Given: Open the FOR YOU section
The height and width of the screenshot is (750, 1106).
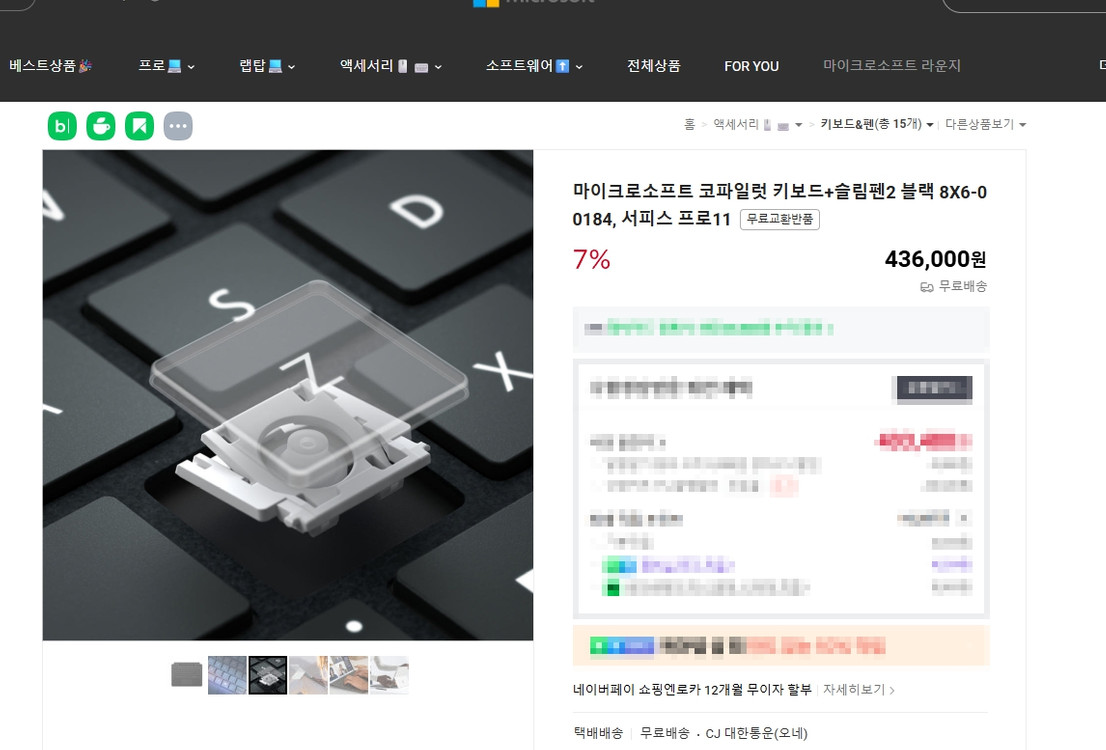Looking at the screenshot, I should pos(751,66).
